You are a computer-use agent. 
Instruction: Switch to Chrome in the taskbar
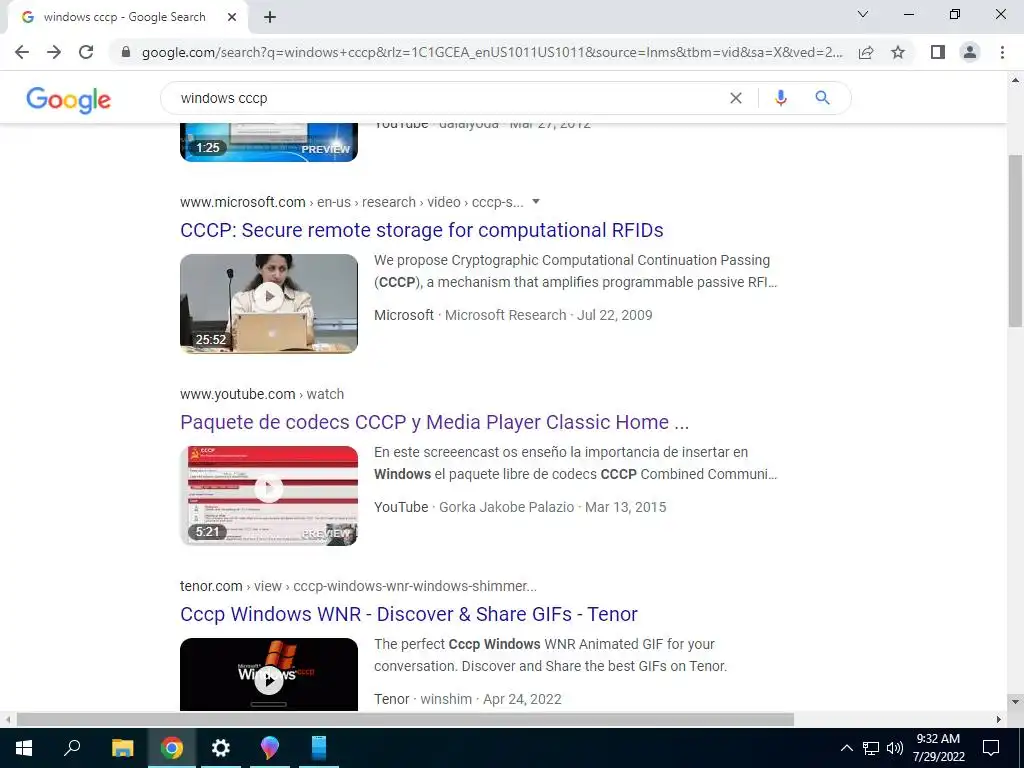(172, 748)
